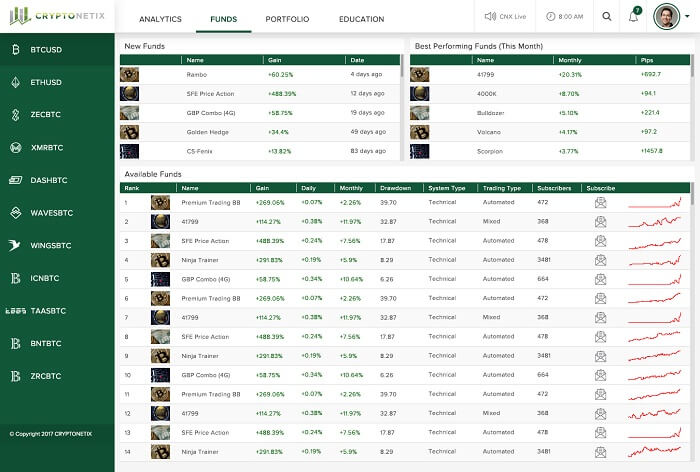Viewport: 700px width, 472px height.
Task: Select the BTCUSD Bitcoin icon in sidebar
Action: pos(16,49)
